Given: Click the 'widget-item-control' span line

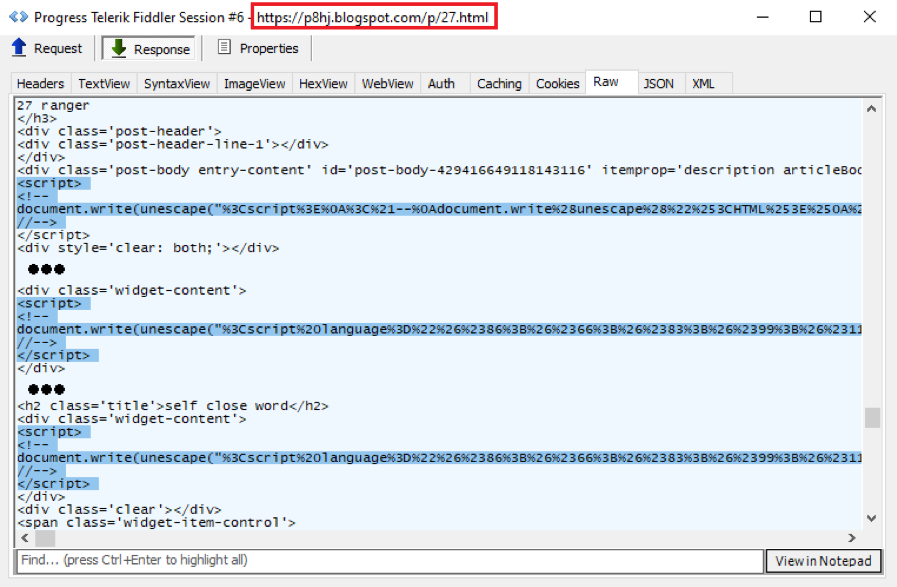Looking at the screenshot, I should [x=156, y=522].
